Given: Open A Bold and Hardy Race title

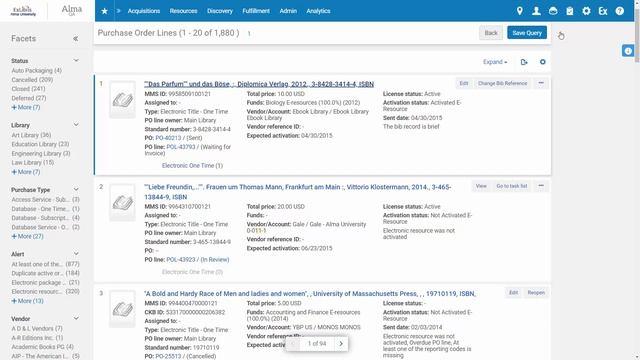Looking at the screenshot, I should click(310, 293).
